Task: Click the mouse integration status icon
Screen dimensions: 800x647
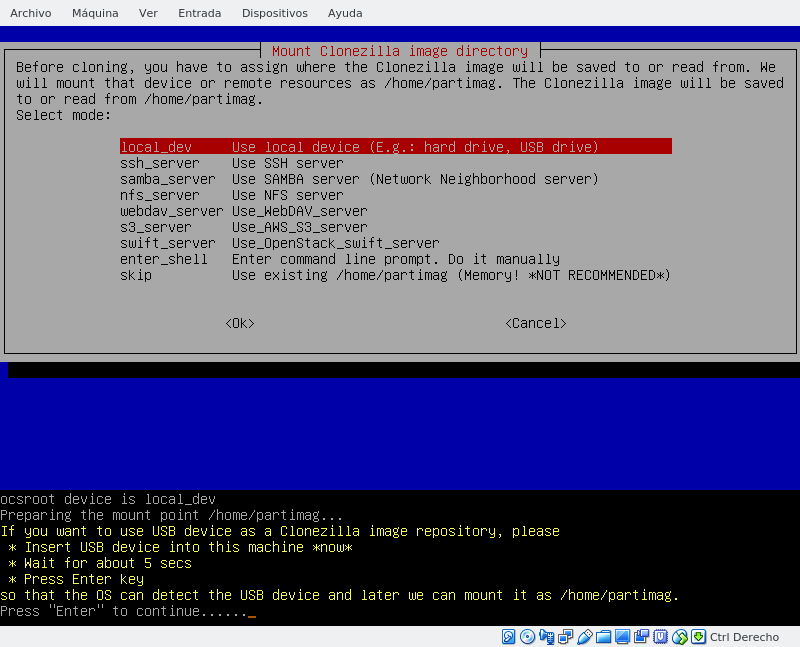Action: point(679,637)
